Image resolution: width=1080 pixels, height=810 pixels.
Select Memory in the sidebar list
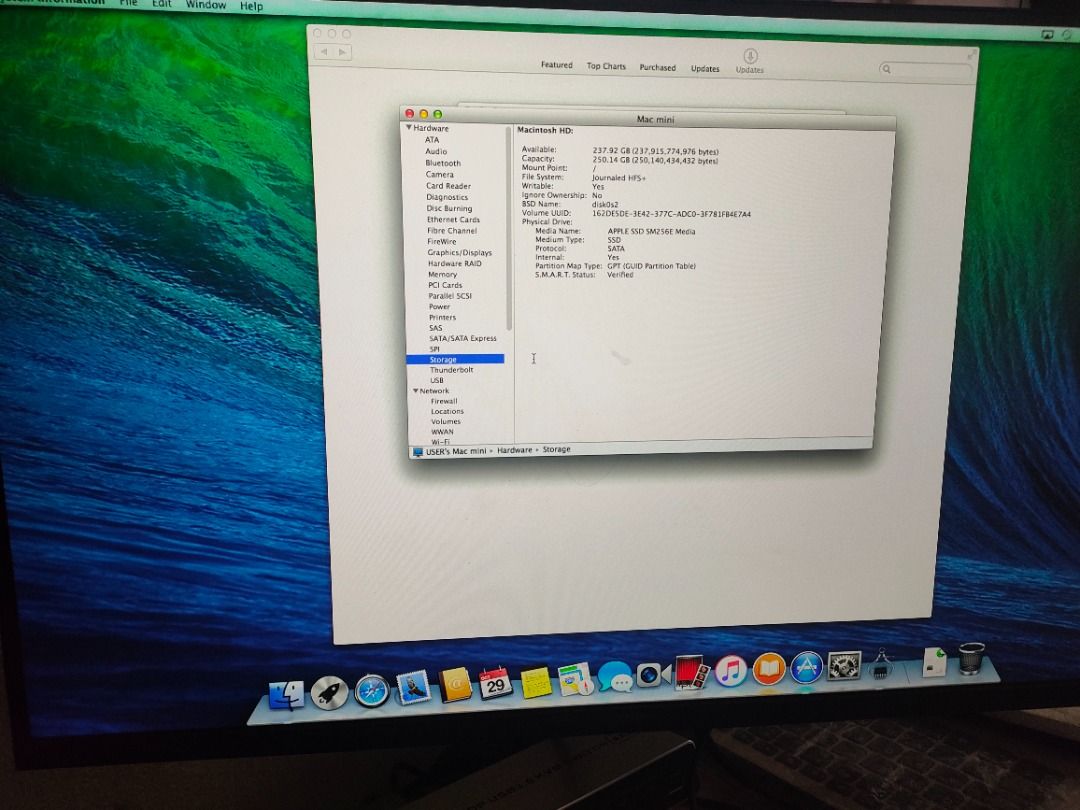point(442,275)
